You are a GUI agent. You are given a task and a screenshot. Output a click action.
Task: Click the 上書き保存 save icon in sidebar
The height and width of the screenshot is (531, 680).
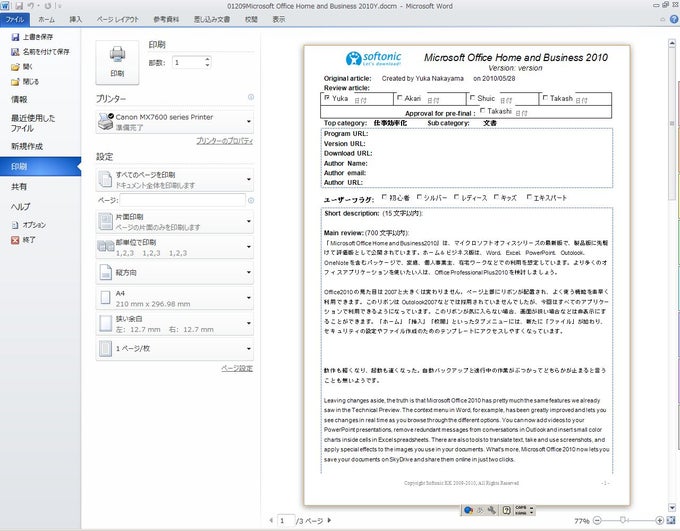tap(15, 37)
